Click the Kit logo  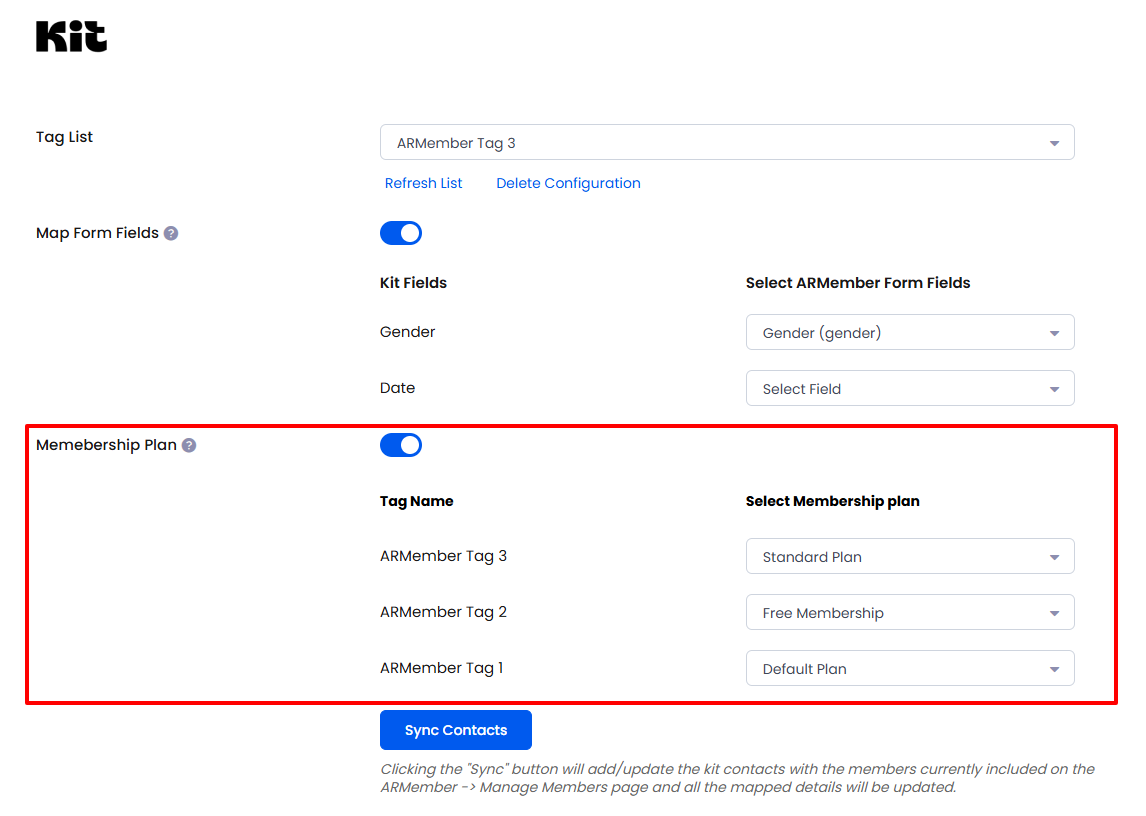coord(72,37)
